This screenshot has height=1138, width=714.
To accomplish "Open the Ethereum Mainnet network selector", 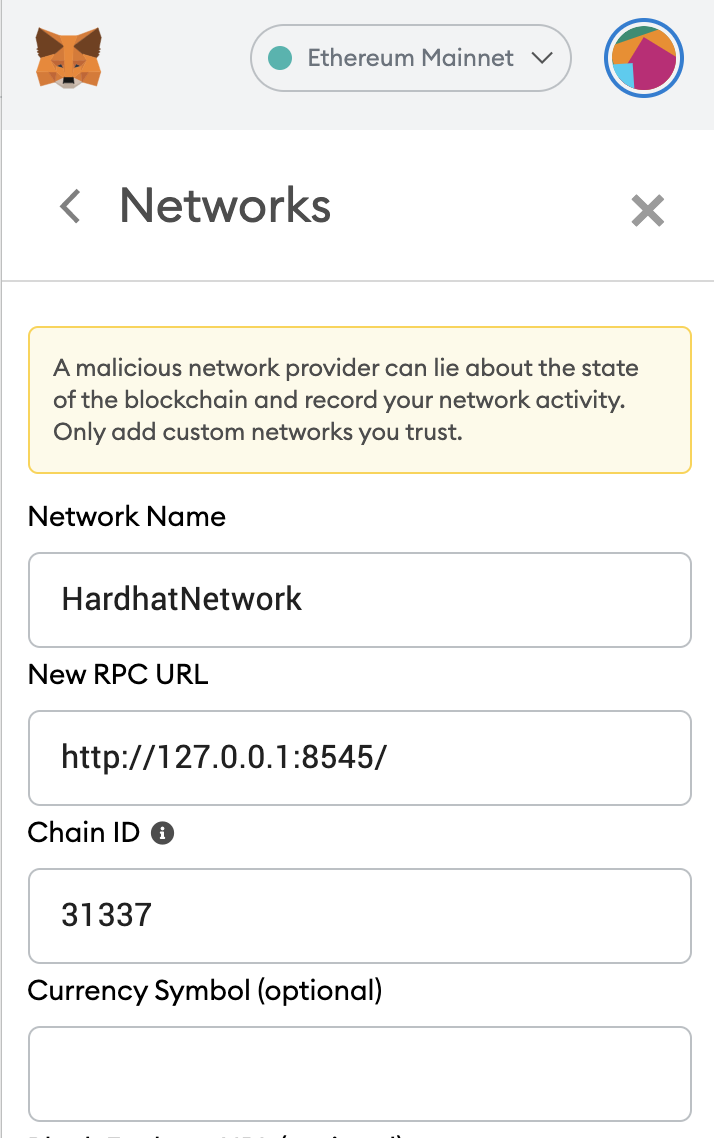I will [x=411, y=58].
